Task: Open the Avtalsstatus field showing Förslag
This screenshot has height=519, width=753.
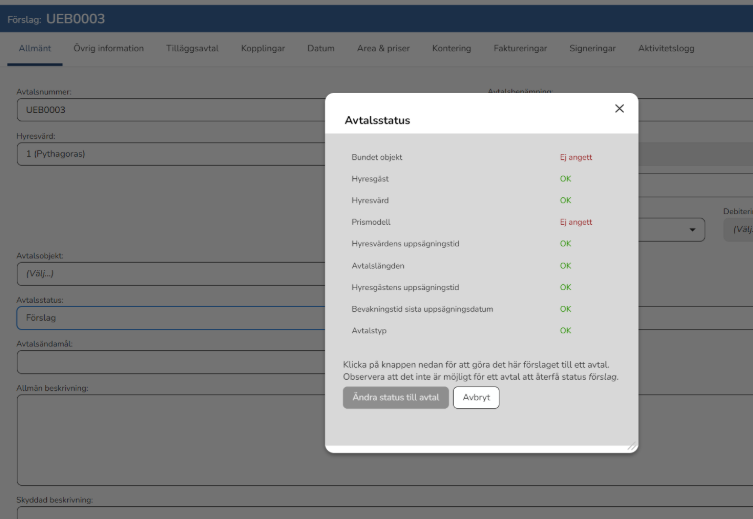Action: click(170, 317)
